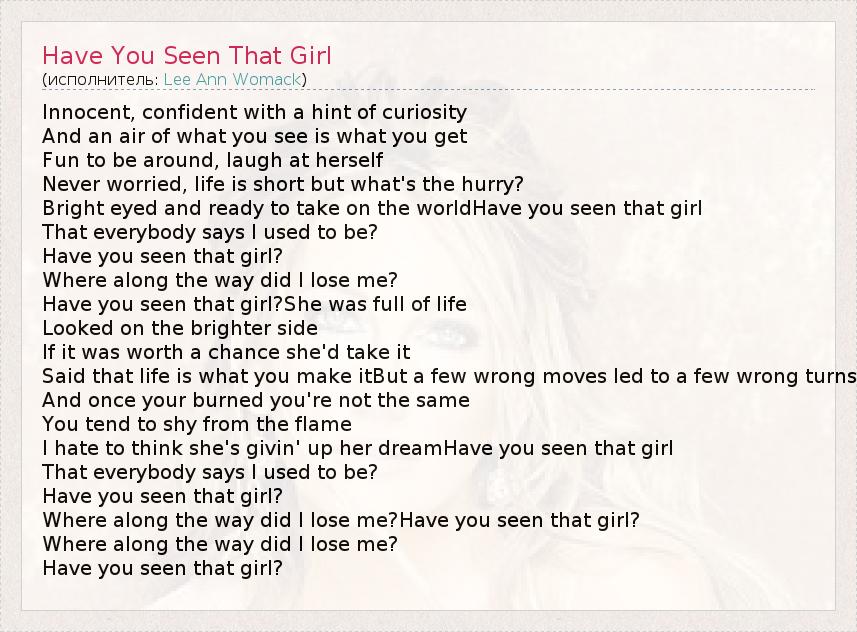Image resolution: width=857 pixels, height=632 pixels.
Task: Click the very last lyric line on the page
Action: (x=162, y=568)
